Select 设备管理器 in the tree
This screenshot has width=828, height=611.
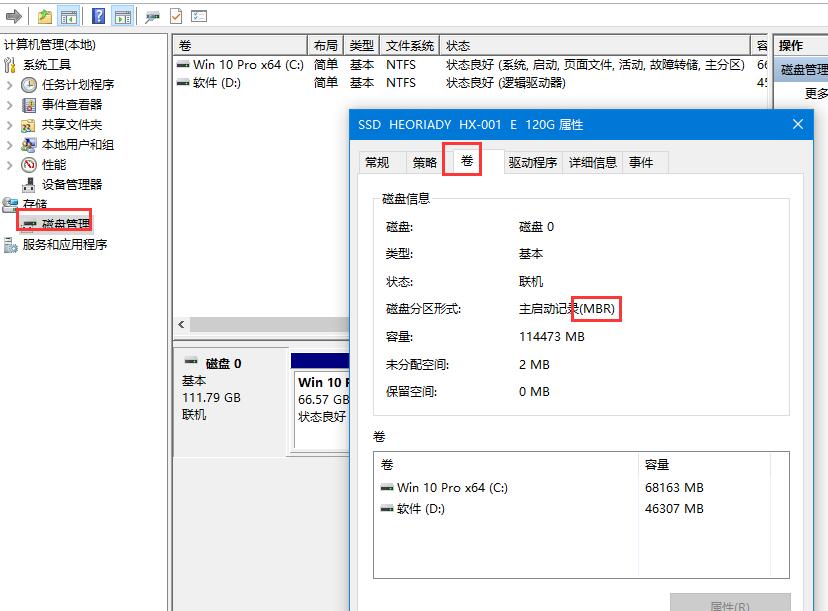click(71, 184)
